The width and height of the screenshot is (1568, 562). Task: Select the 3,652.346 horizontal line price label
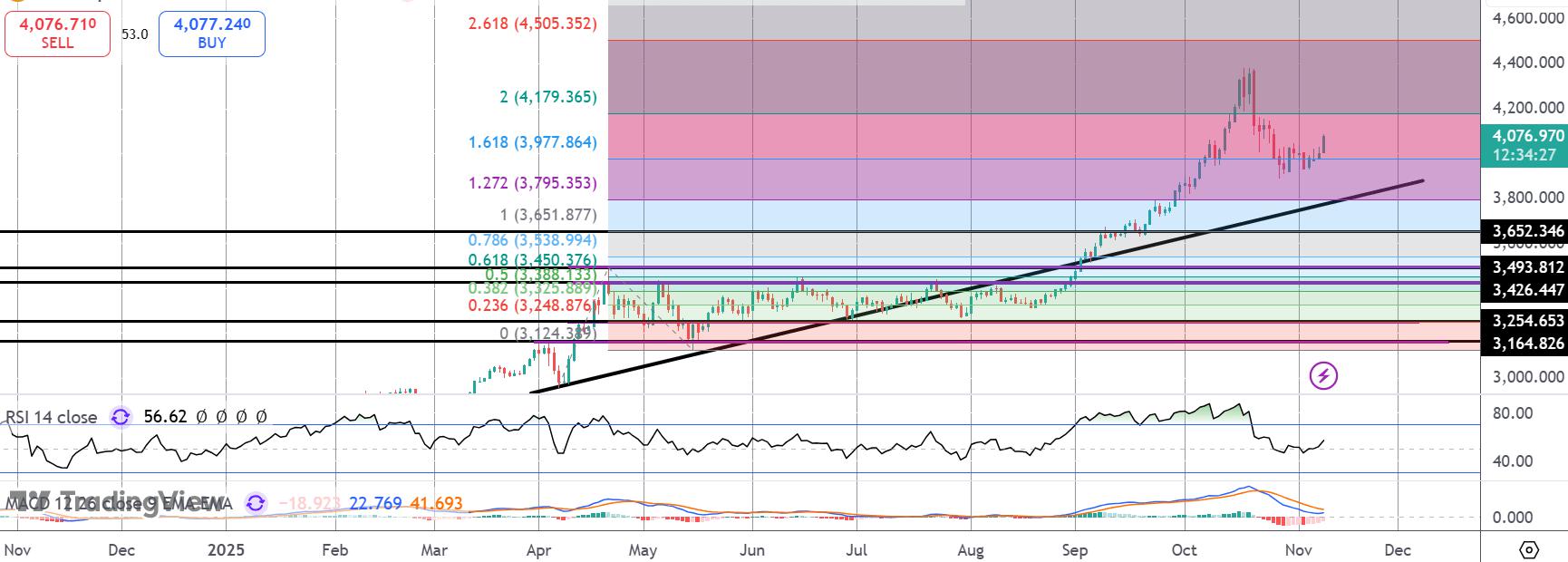[x=1524, y=231]
